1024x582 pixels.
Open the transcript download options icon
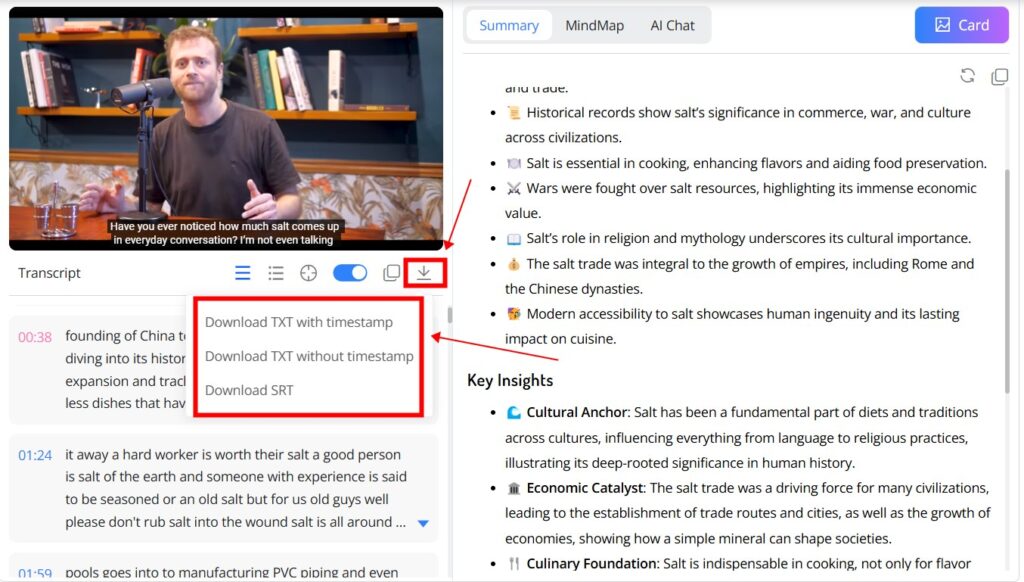point(423,272)
